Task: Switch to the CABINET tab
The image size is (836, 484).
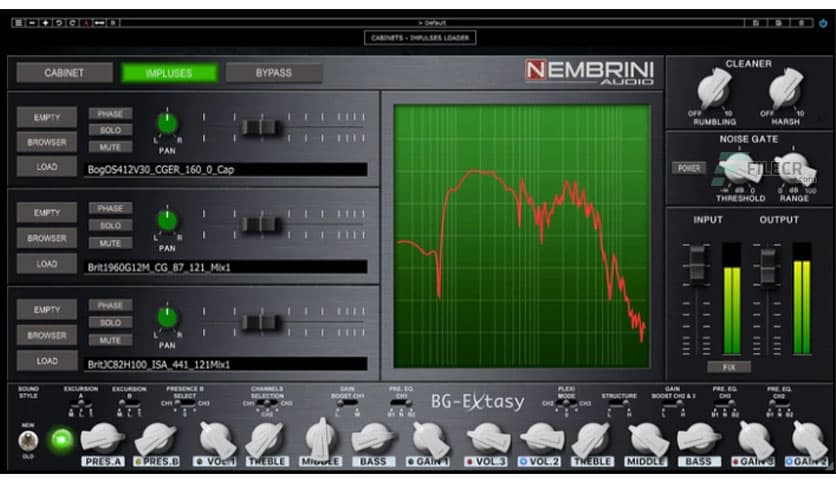Action: (x=64, y=73)
